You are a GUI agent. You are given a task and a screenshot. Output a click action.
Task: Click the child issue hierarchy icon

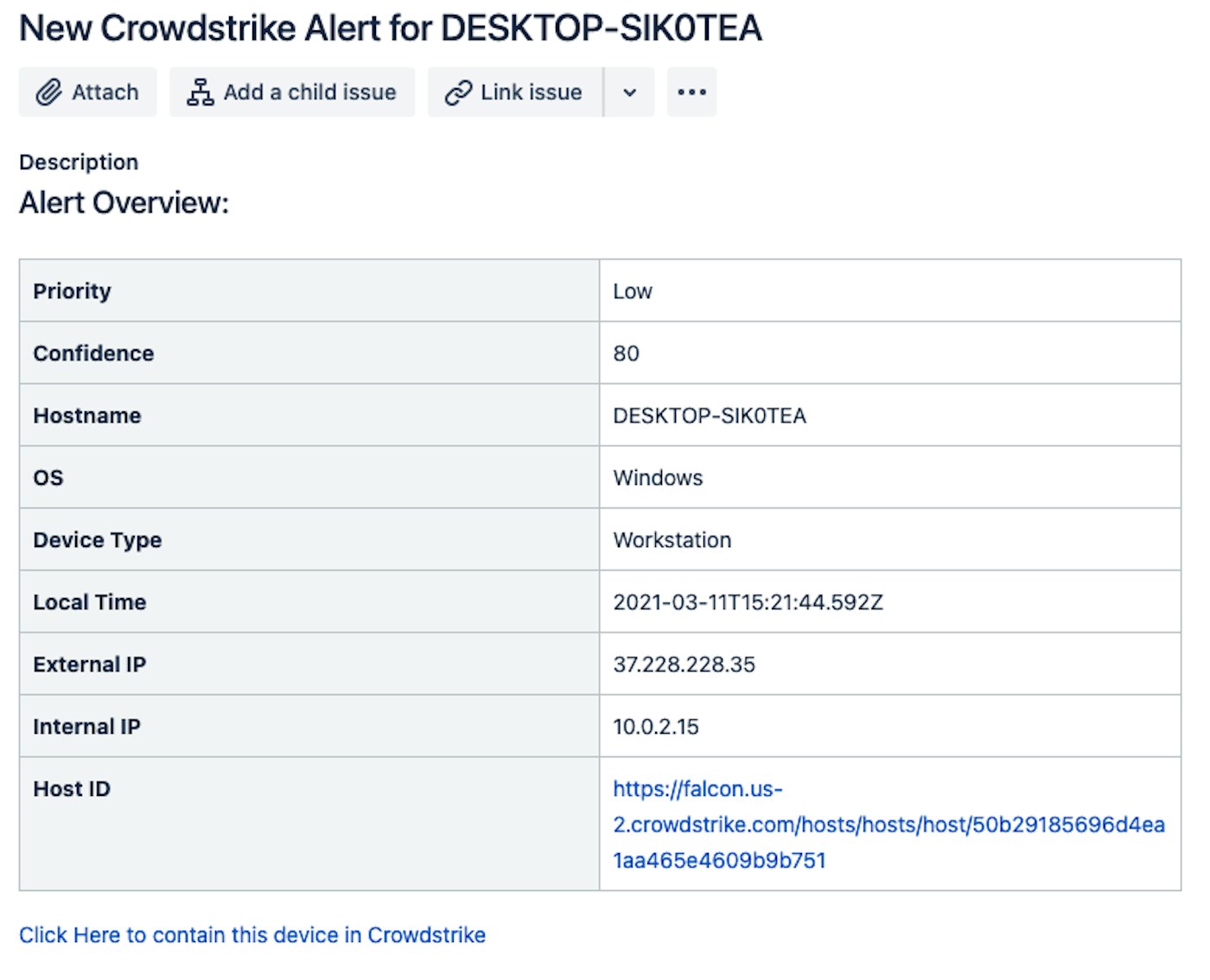click(x=201, y=92)
